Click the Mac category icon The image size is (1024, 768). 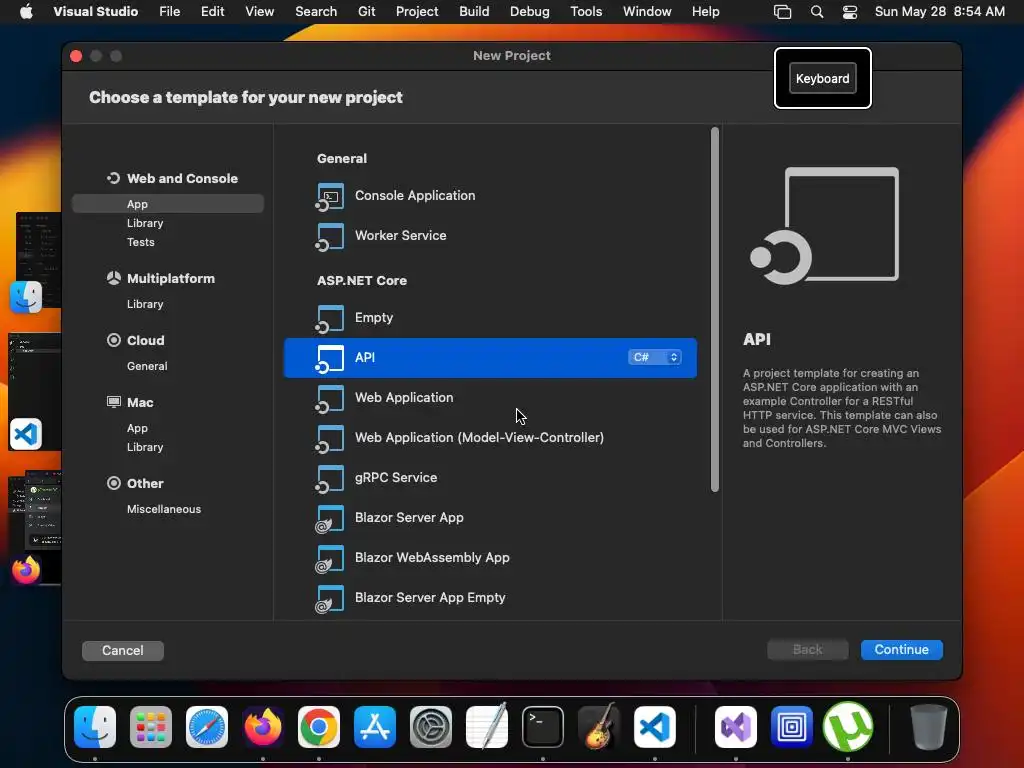(x=114, y=402)
